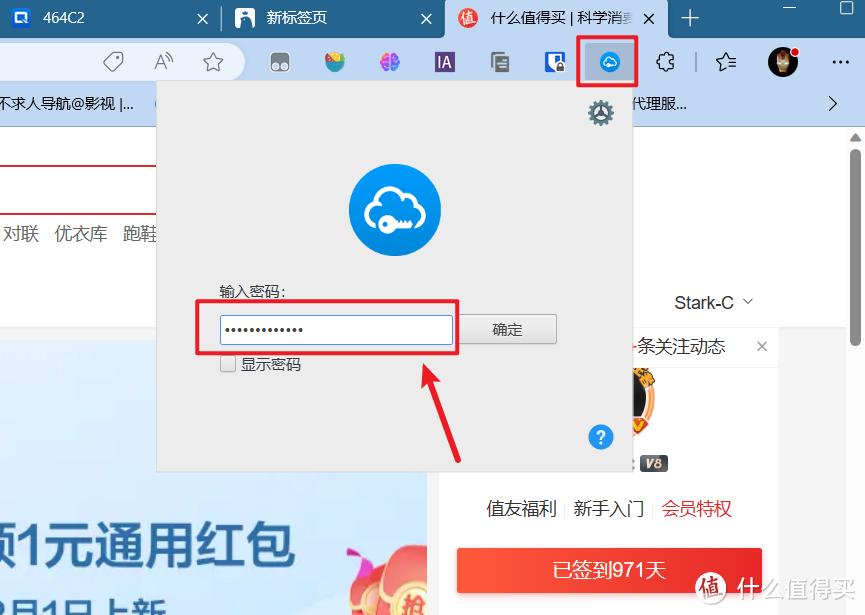Open the settings gear in the popup
This screenshot has height=615, width=865.
click(600, 113)
